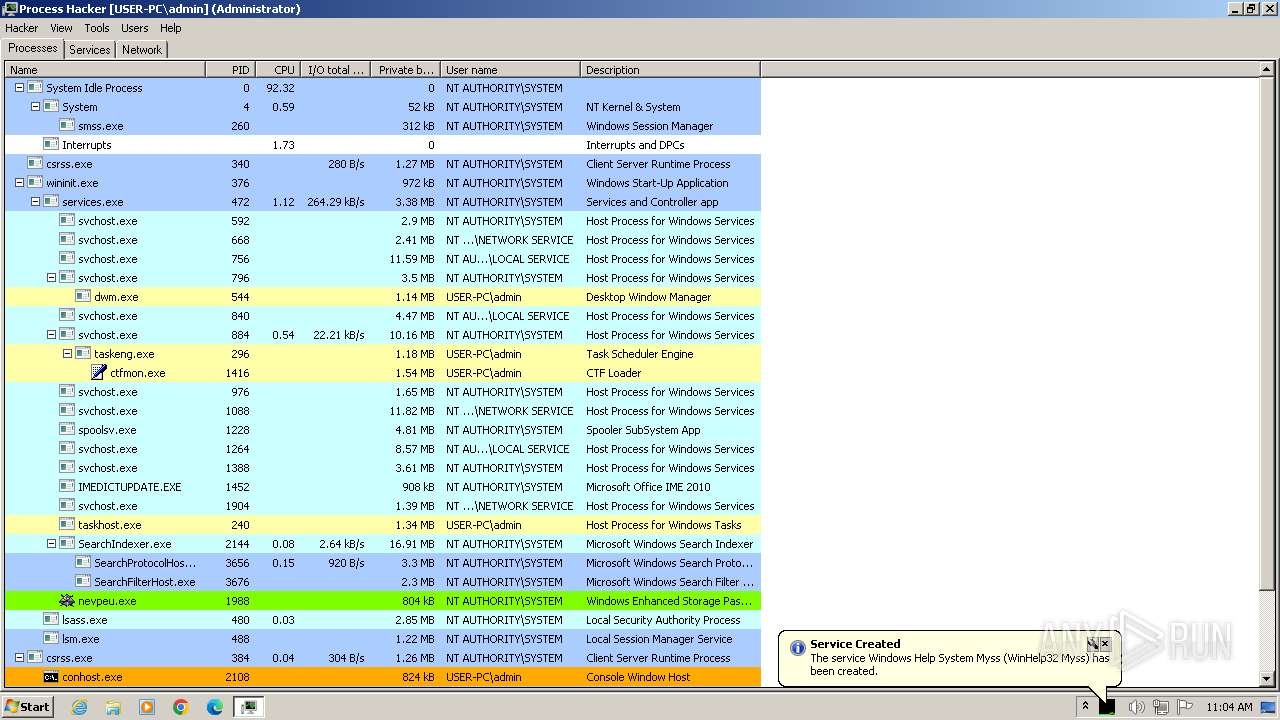This screenshot has width=1280, height=720.
Task: Collapse the services.exe tree node
Action: (35, 202)
